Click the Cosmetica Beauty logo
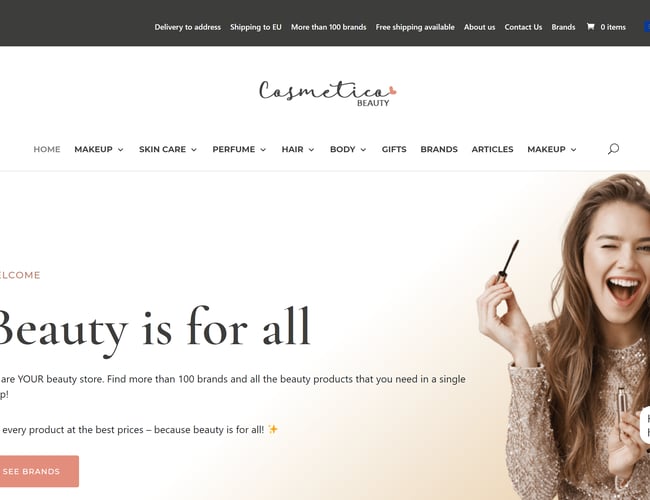Viewport: 650px width, 500px height. pos(327,93)
